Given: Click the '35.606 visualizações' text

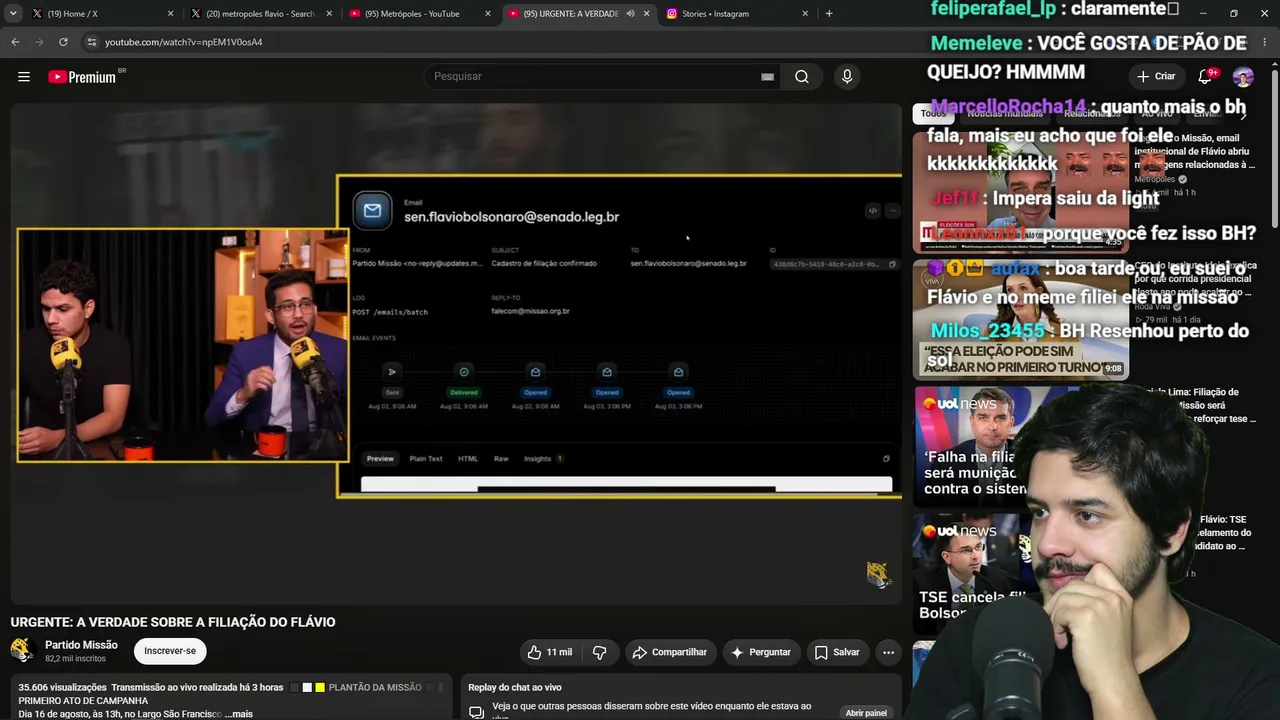Looking at the screenshot, I should click(x=62, y=688).
